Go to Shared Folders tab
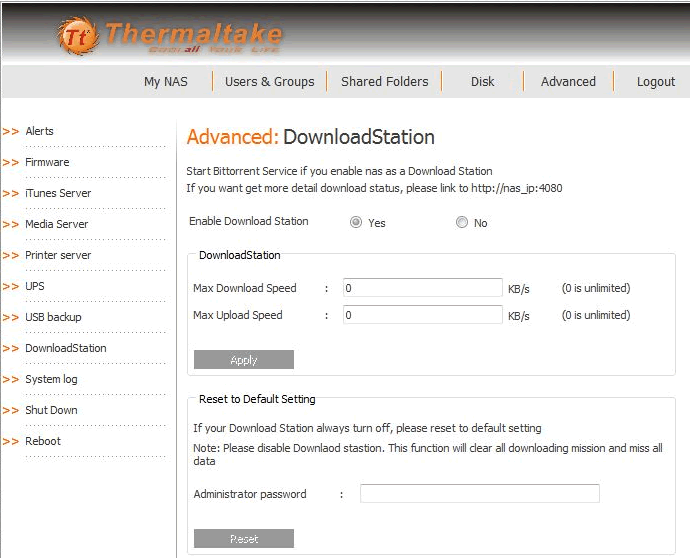 (x=385, y=82)
